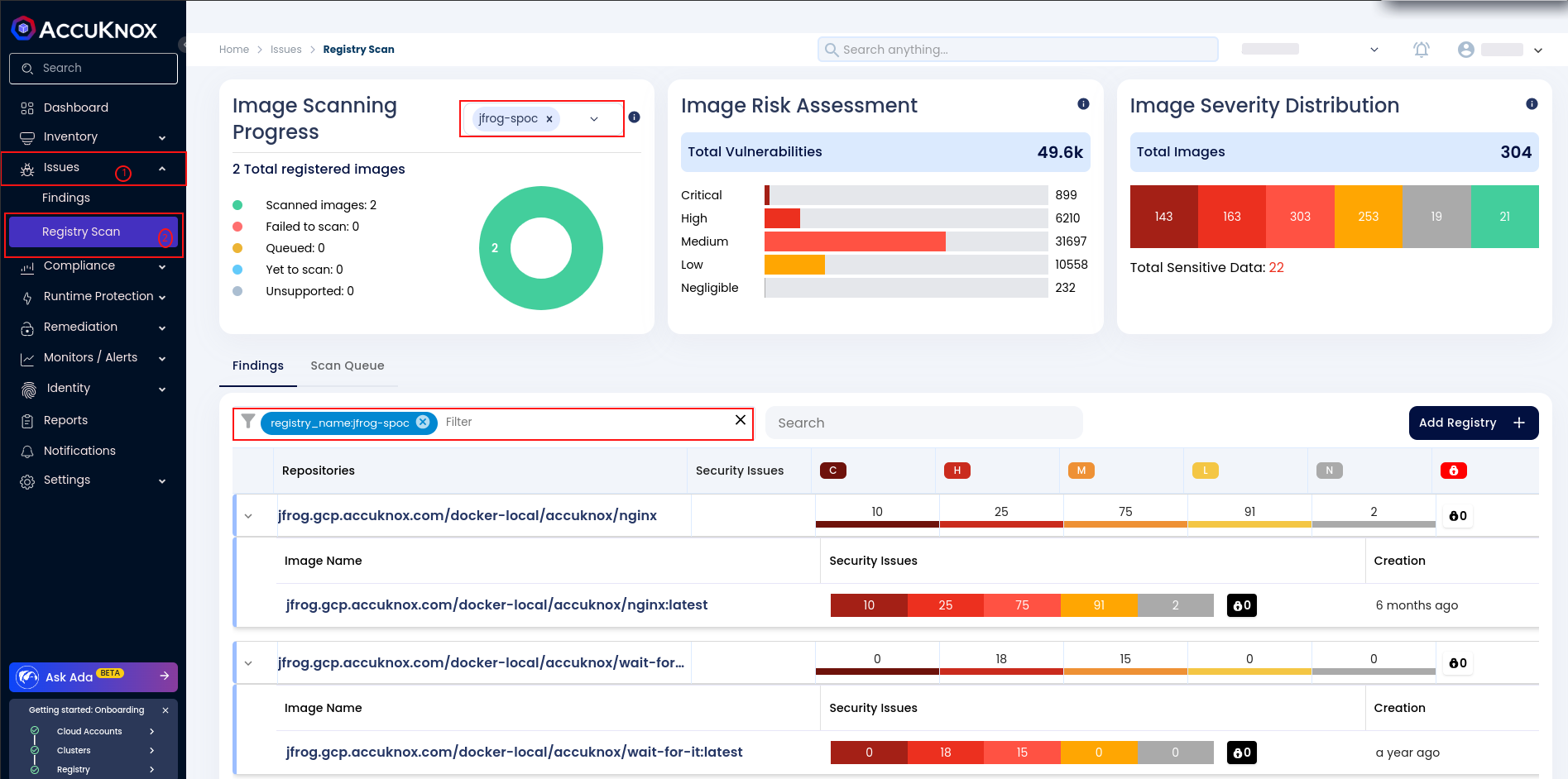This screenshot has height=779, width=1568.
Task: Click the Settings gear icon
Action: (27, 481)
